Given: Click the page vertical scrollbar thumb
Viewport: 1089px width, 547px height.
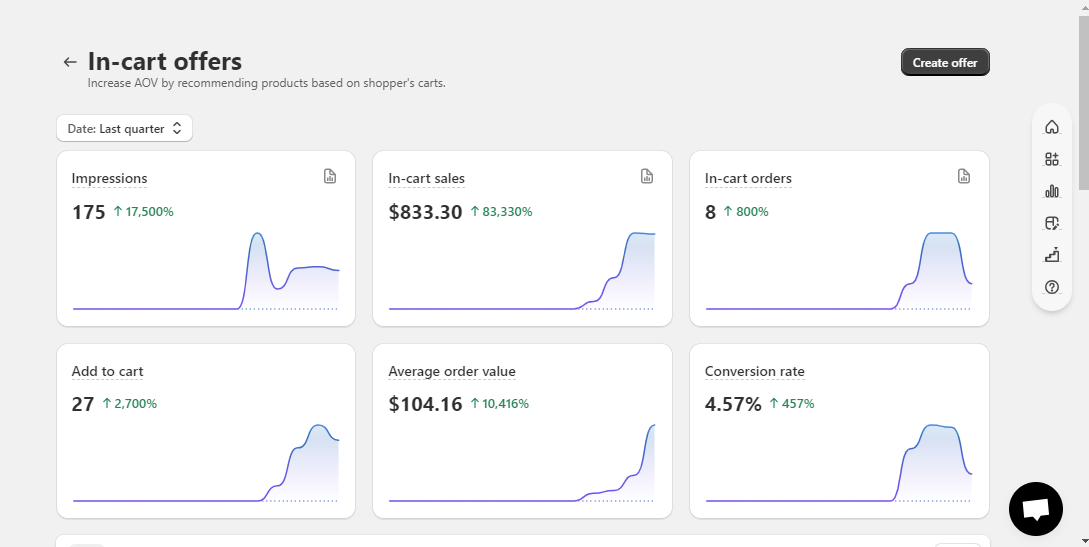Looking at the screenshot, I should (1083, 103).
